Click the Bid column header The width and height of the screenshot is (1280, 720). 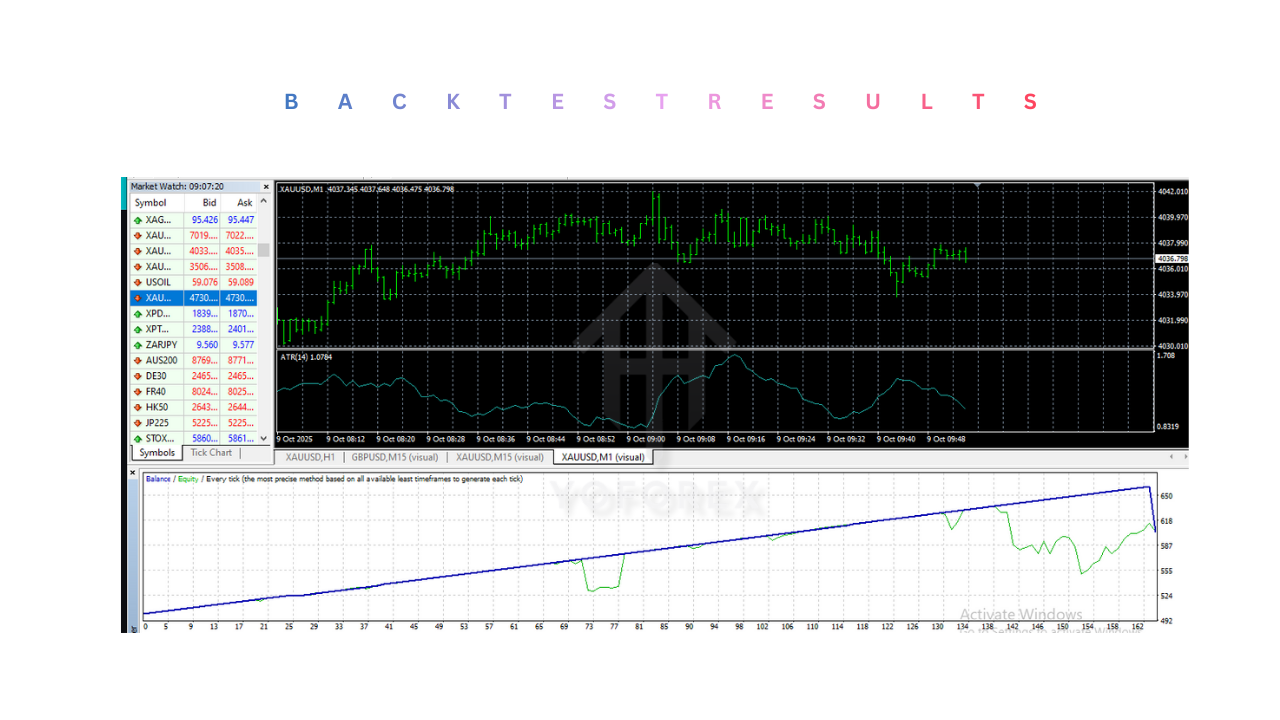(208, 202)
